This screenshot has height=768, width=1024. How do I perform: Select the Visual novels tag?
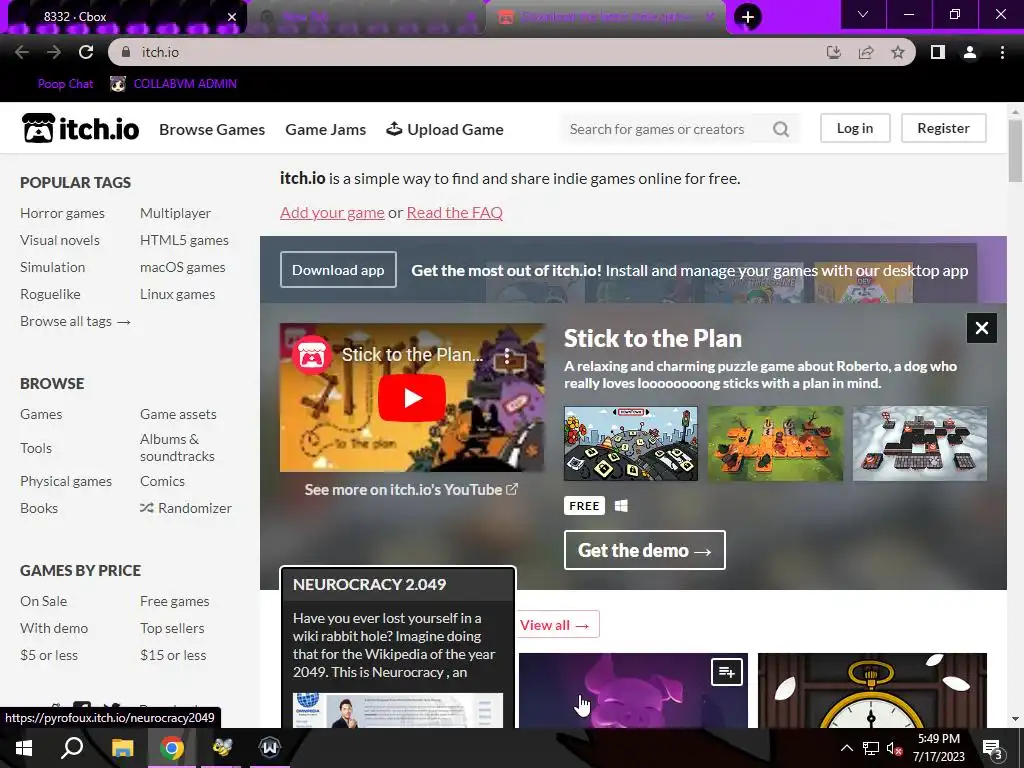coord(59,240)
